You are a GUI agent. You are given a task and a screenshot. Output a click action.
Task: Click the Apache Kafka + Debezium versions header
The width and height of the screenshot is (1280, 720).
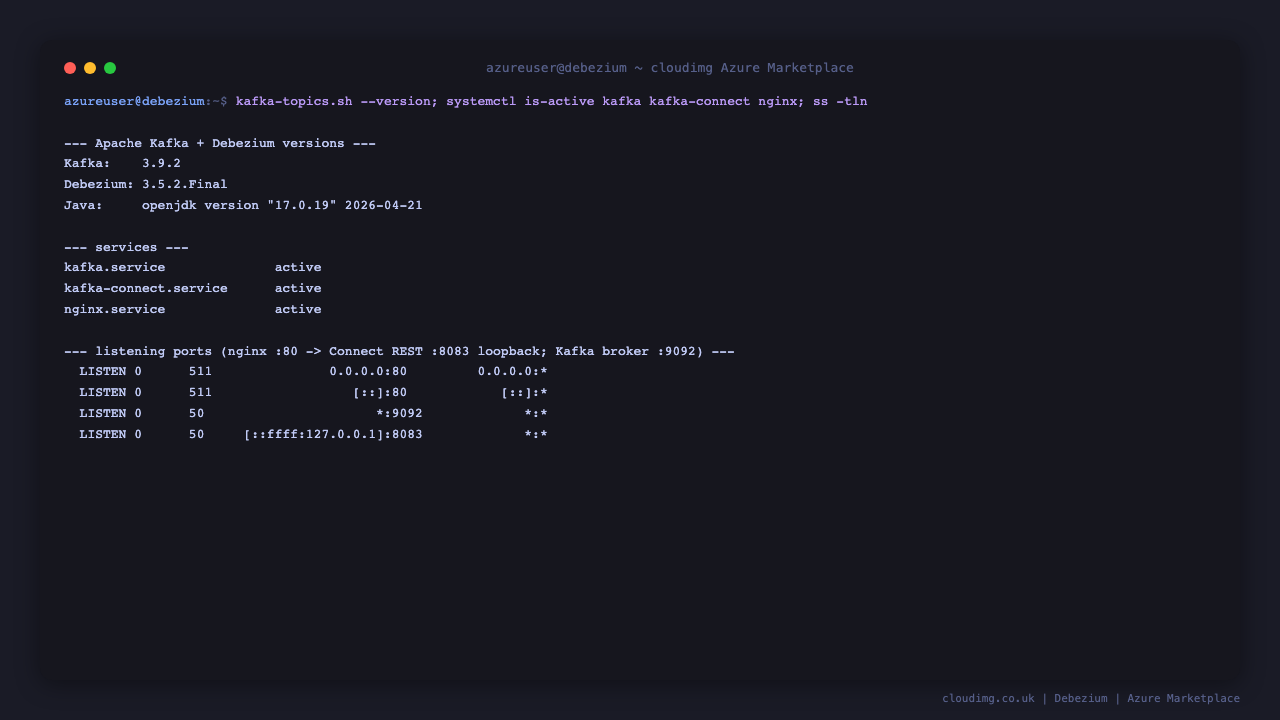(220, 143)
